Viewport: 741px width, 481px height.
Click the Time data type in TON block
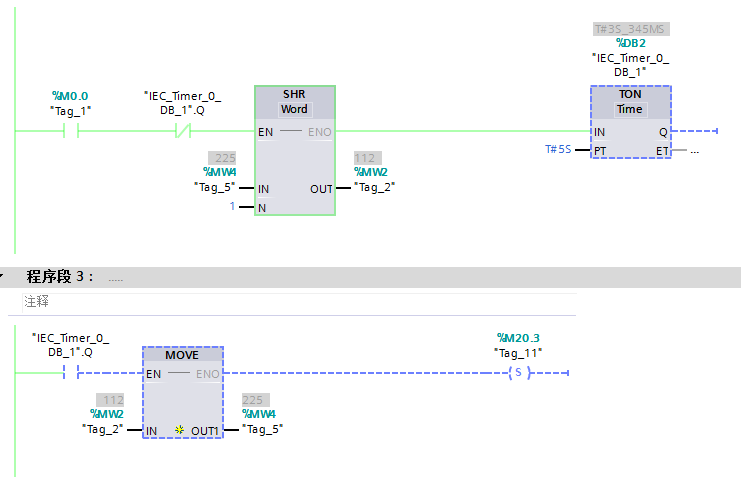[x=630, y=109]
